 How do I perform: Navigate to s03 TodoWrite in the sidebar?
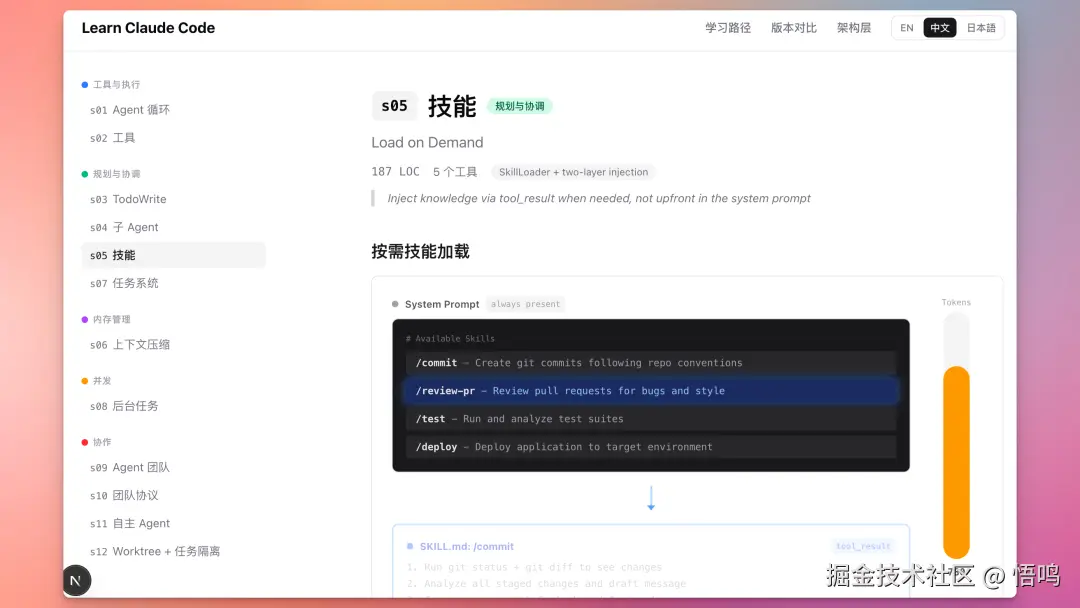130,199
